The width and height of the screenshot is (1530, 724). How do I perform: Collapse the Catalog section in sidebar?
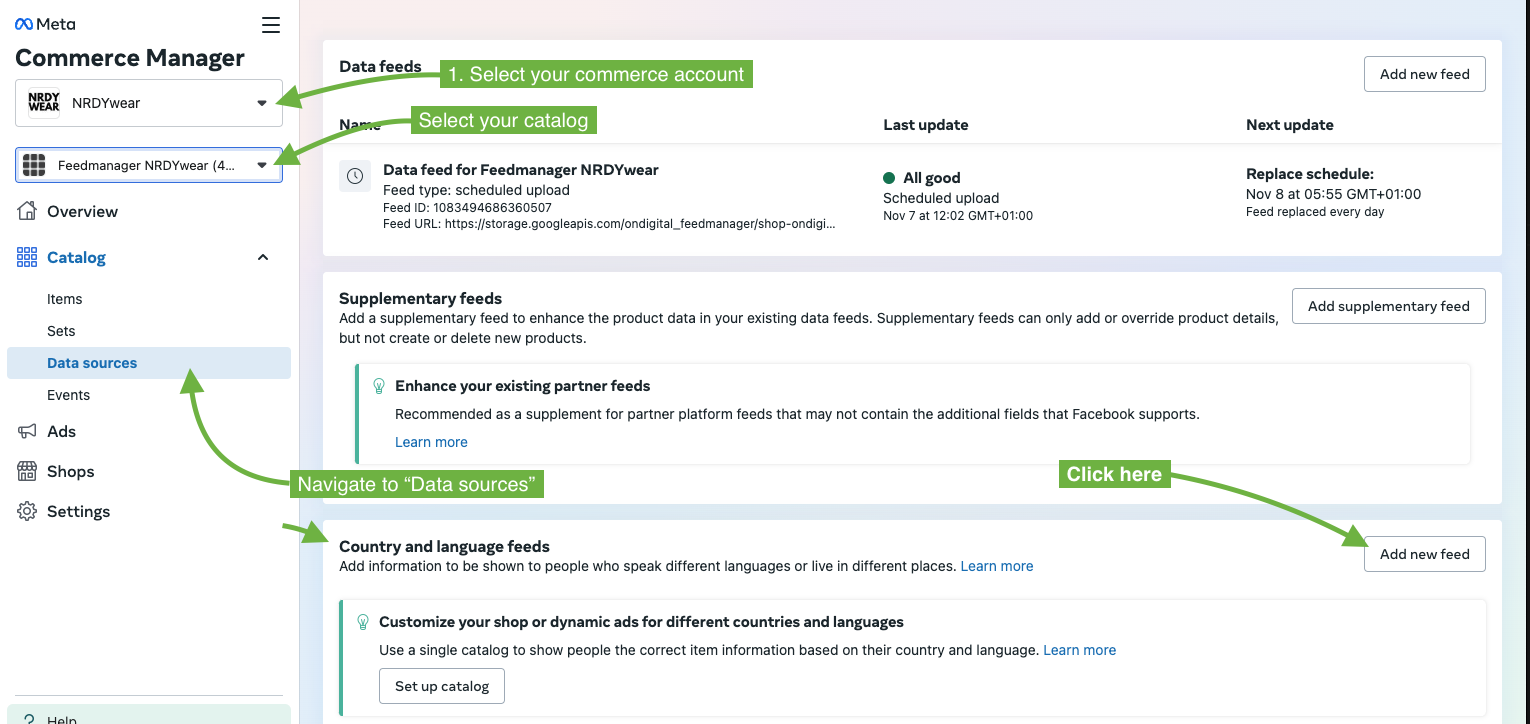pyautogui.click(x=262, y=257)
